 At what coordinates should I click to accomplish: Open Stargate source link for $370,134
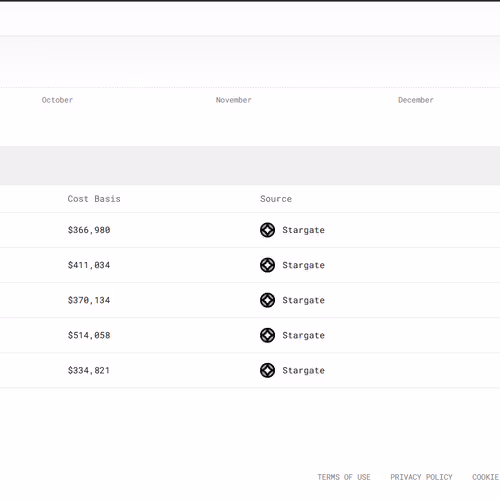tap(303, 300)
